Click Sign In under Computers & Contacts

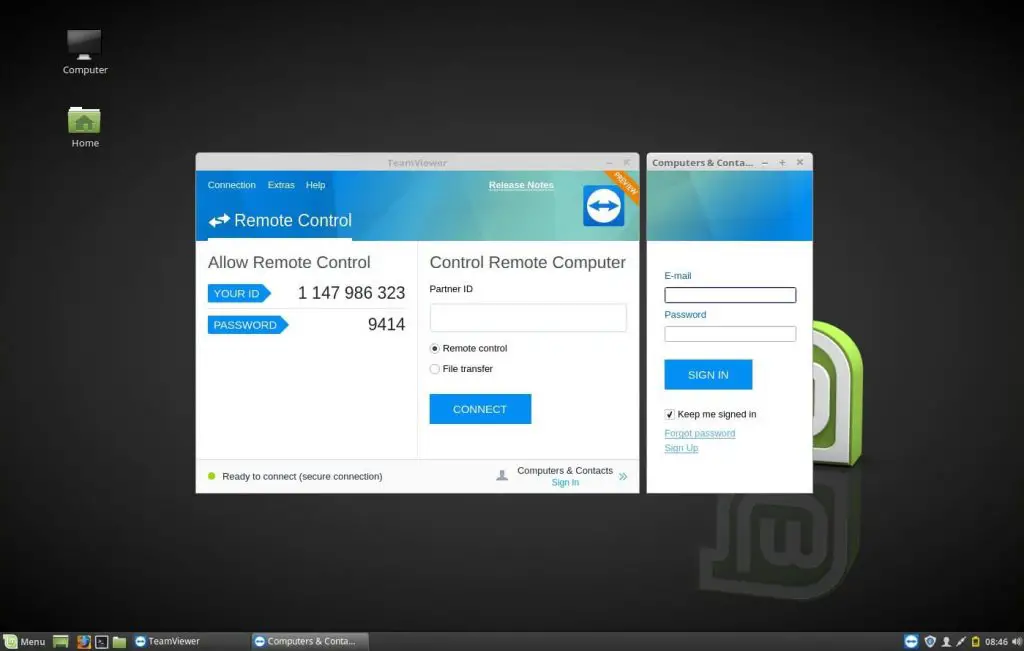point(565,483)
